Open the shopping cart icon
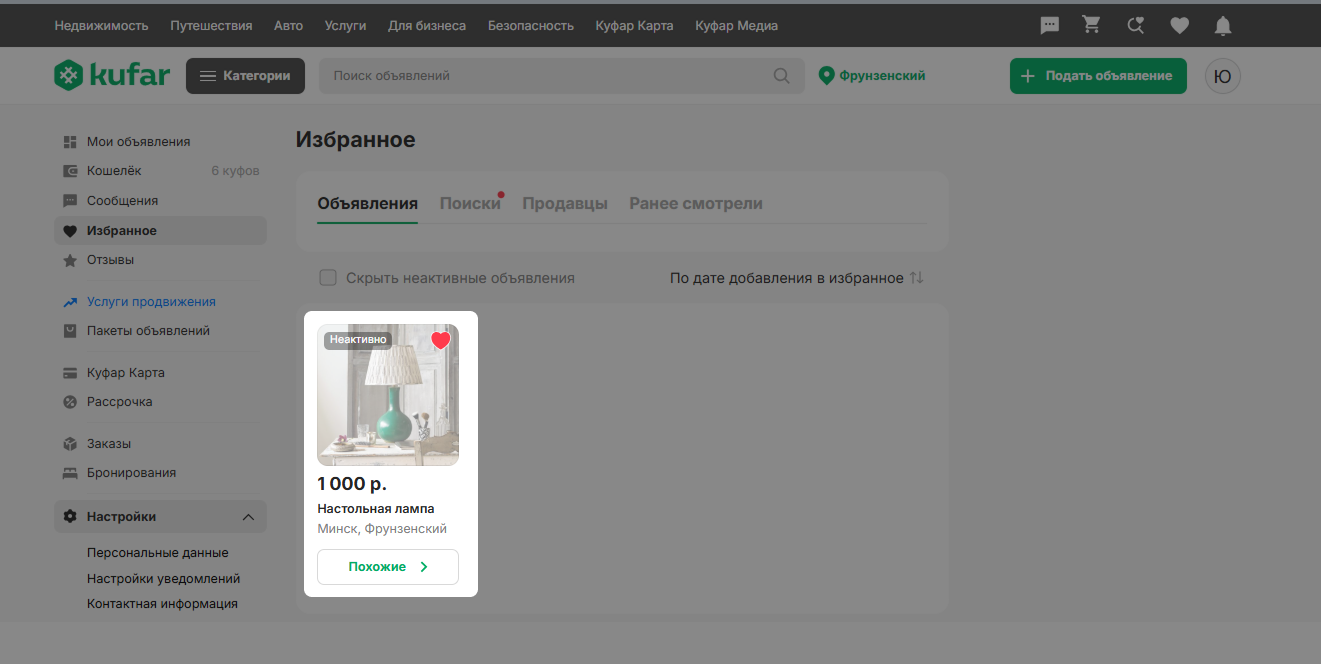This screenshot has height=664, width=1321. (1092, 25)
